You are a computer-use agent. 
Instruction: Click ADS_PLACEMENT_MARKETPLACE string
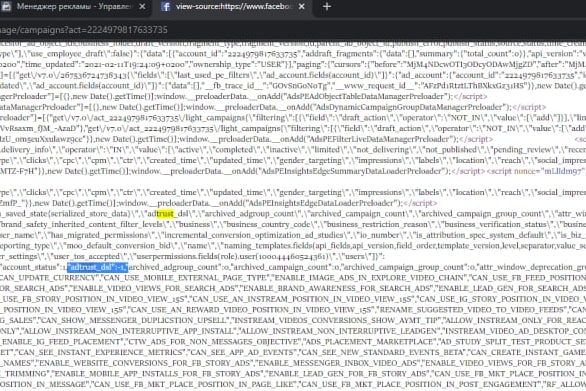[370, 342]
